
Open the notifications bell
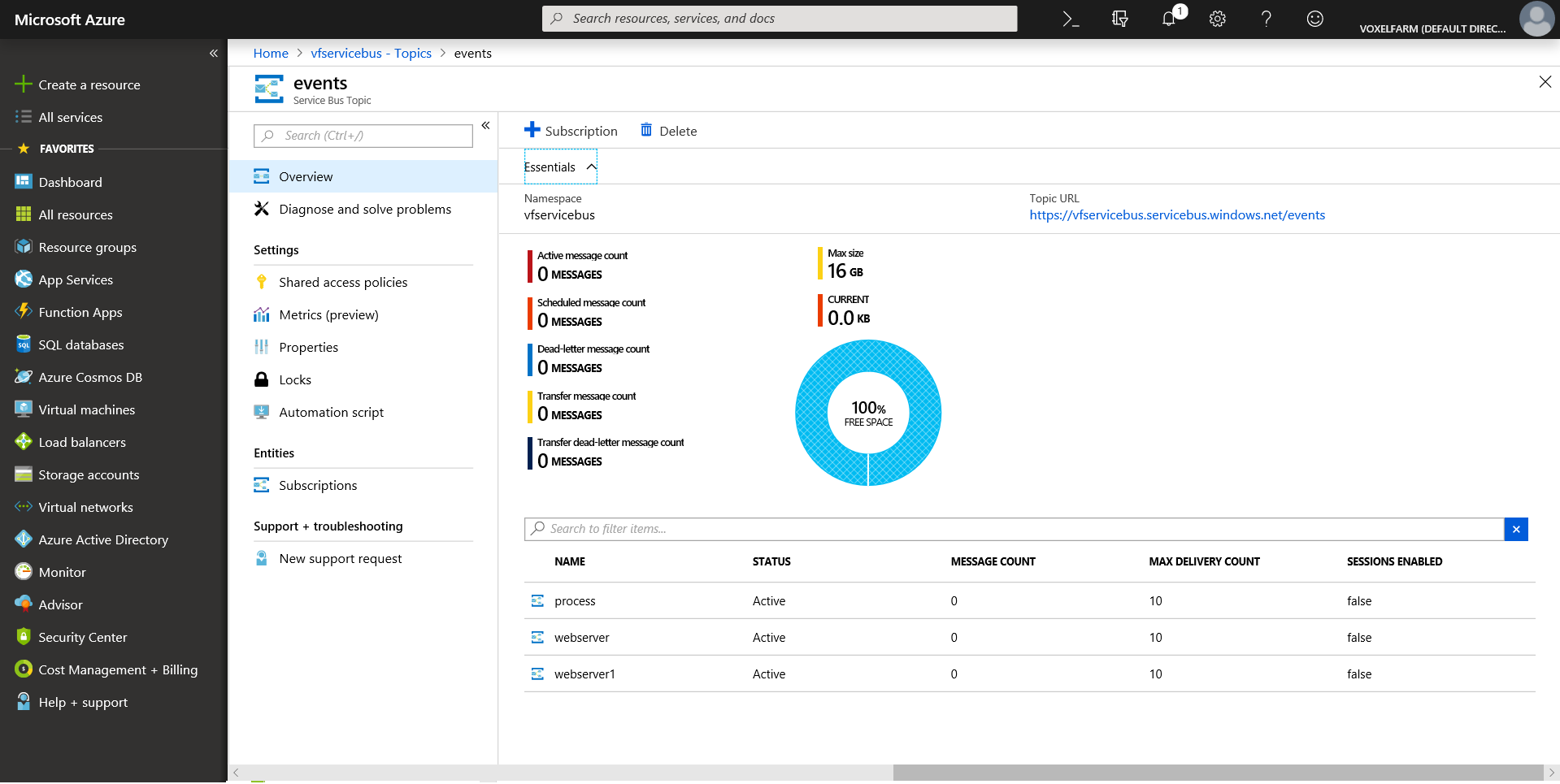pyautogui.click(x=1169, y=19)
